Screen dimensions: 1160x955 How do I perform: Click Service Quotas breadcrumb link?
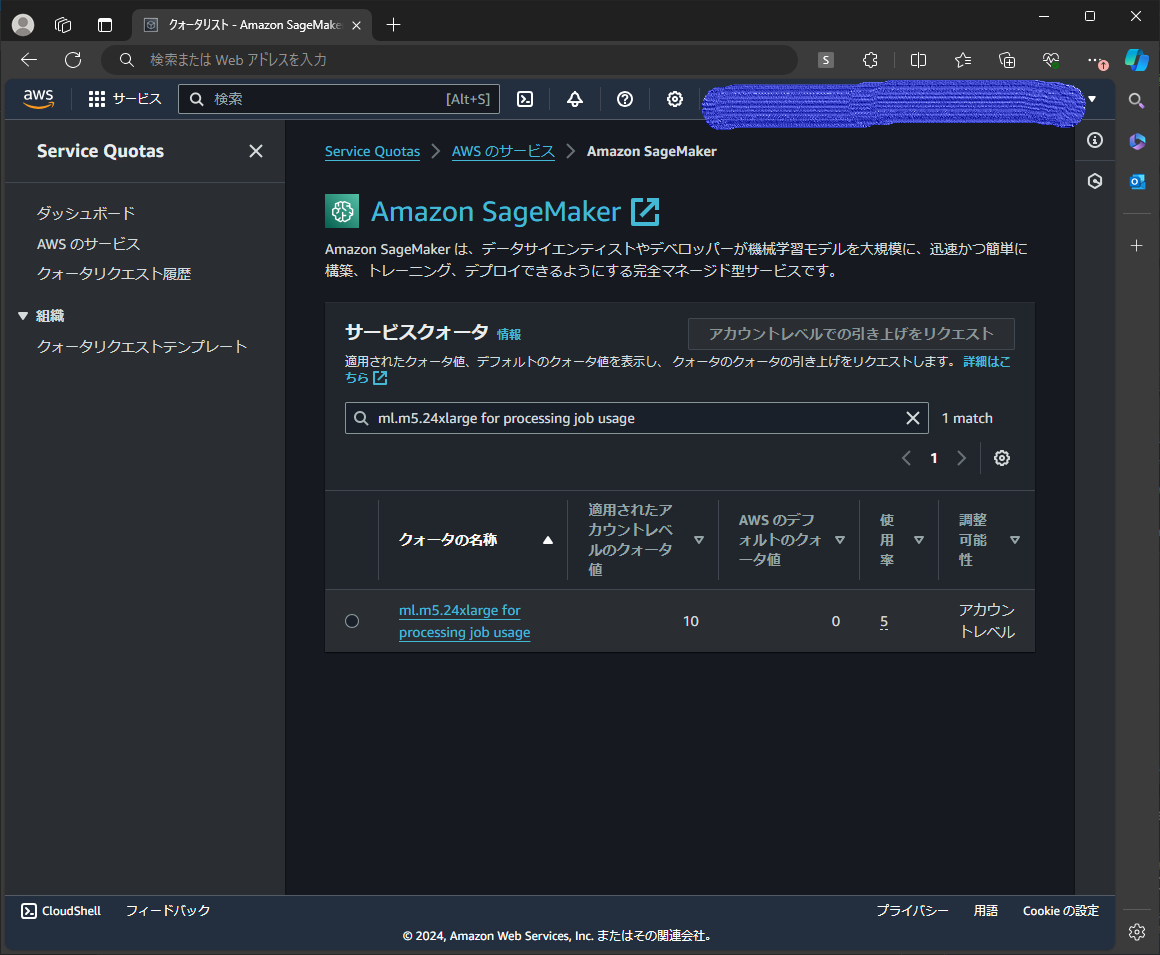click(372, 152)
